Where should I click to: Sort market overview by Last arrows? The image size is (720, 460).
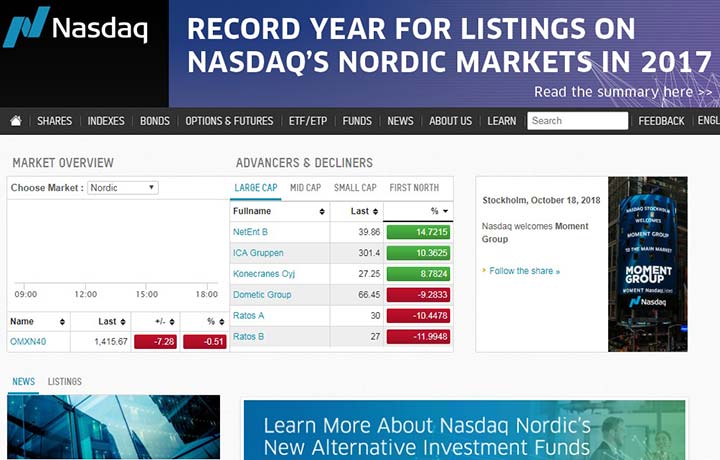click(x=123, y=322)
